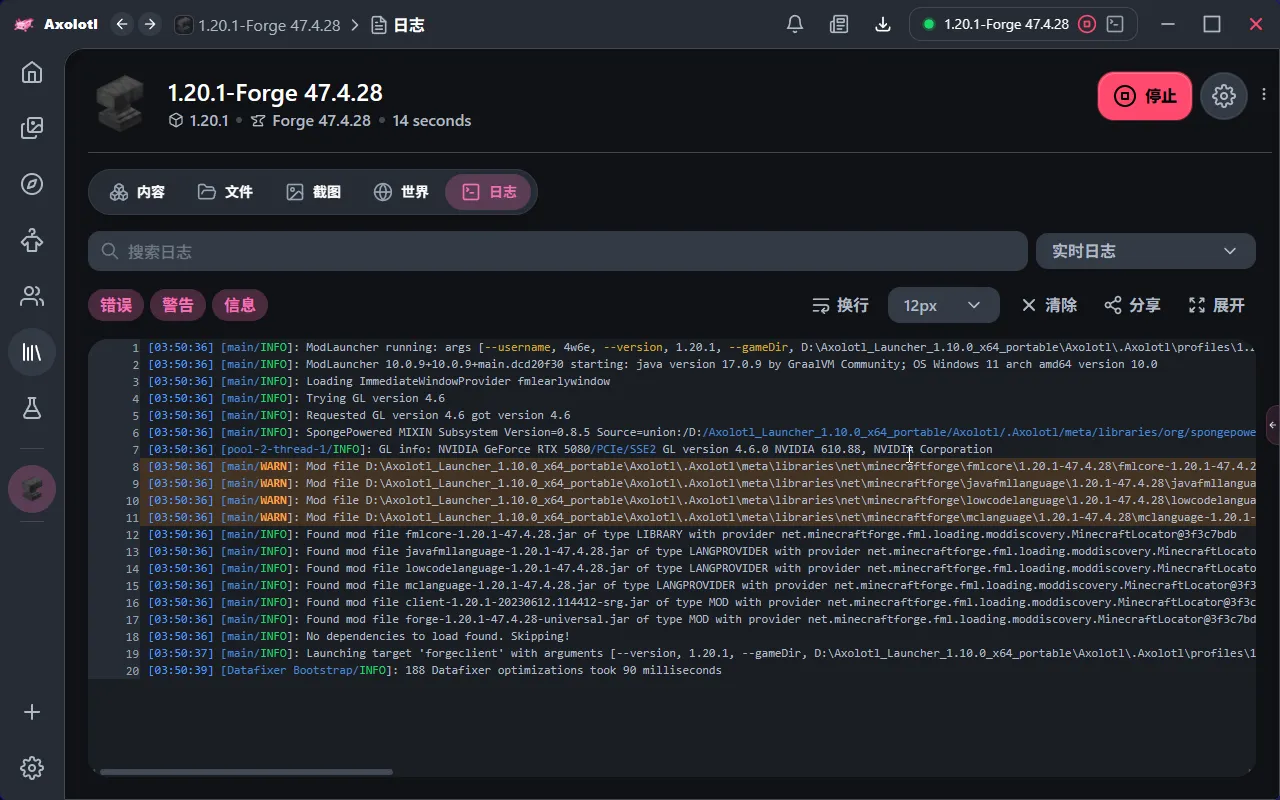
Task: Open the three-dot more options menu
Action: pyautogui.click(x=1265, y=95)
